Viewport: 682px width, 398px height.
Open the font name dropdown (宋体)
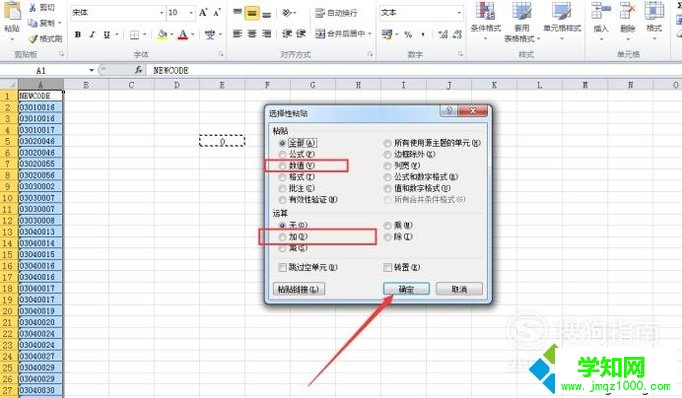pos(161,13)
